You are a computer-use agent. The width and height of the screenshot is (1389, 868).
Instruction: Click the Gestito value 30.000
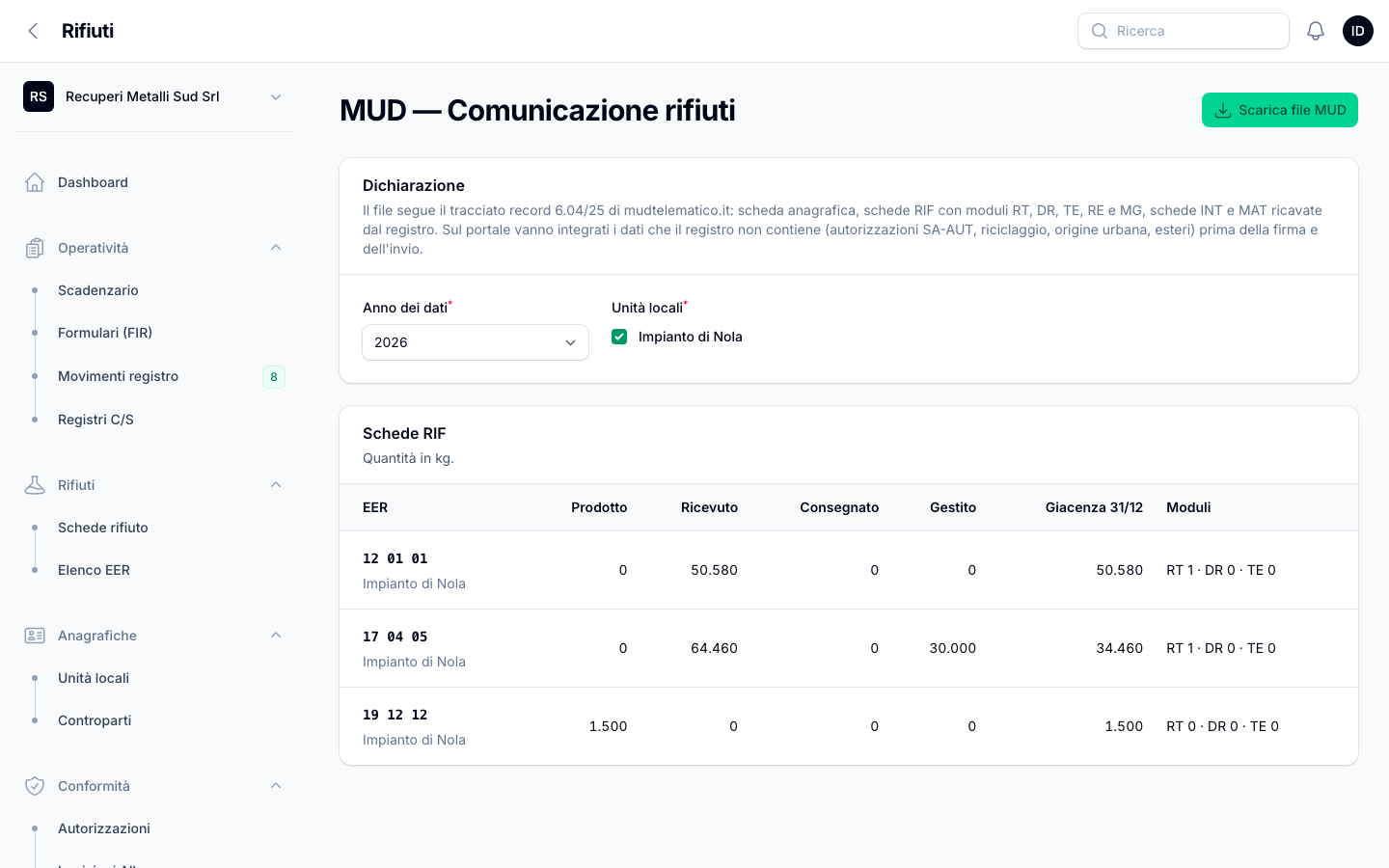tap(953, 648)
